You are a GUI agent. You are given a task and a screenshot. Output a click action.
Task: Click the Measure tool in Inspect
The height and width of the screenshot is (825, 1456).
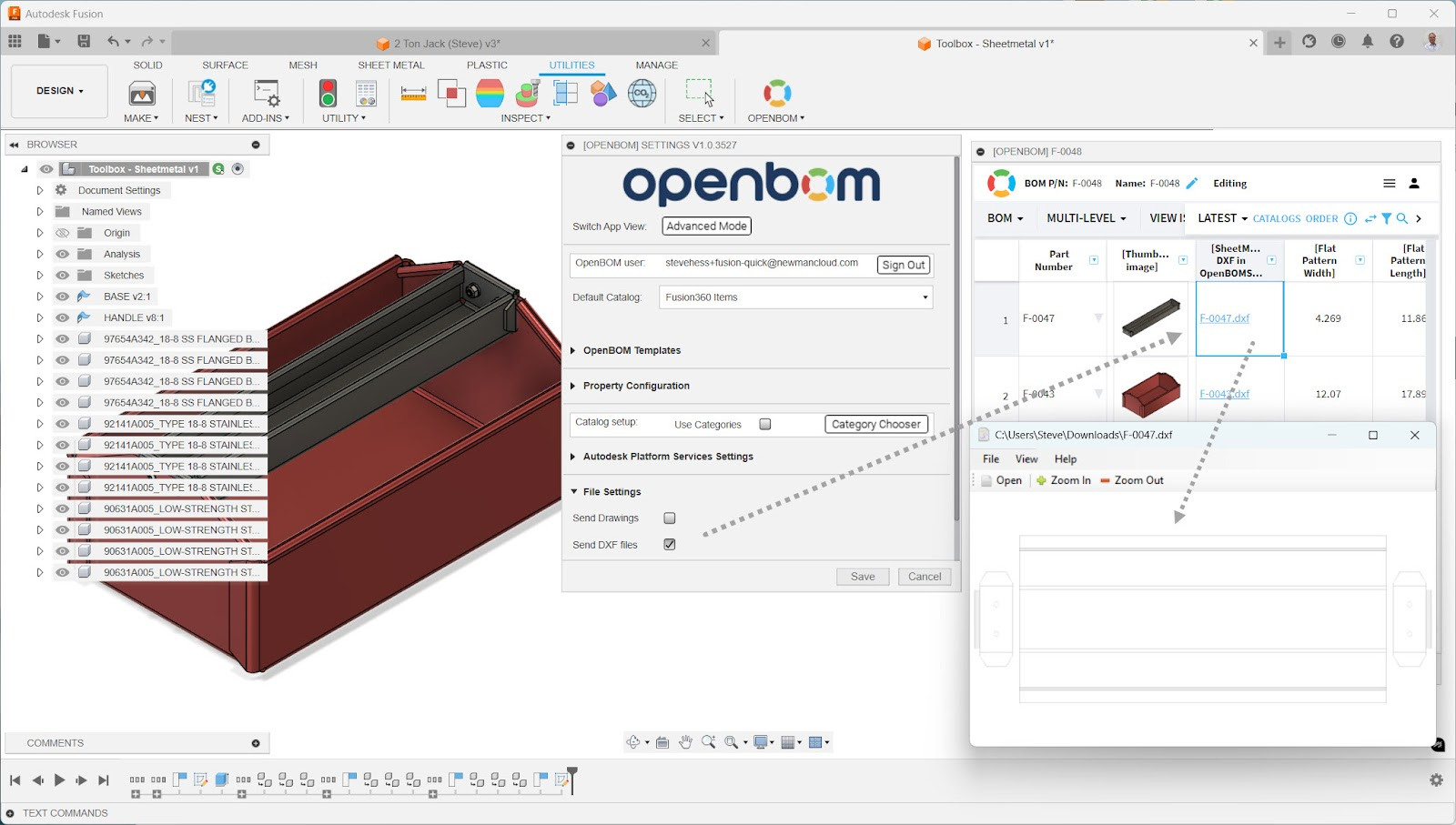[x=413, y=94]
